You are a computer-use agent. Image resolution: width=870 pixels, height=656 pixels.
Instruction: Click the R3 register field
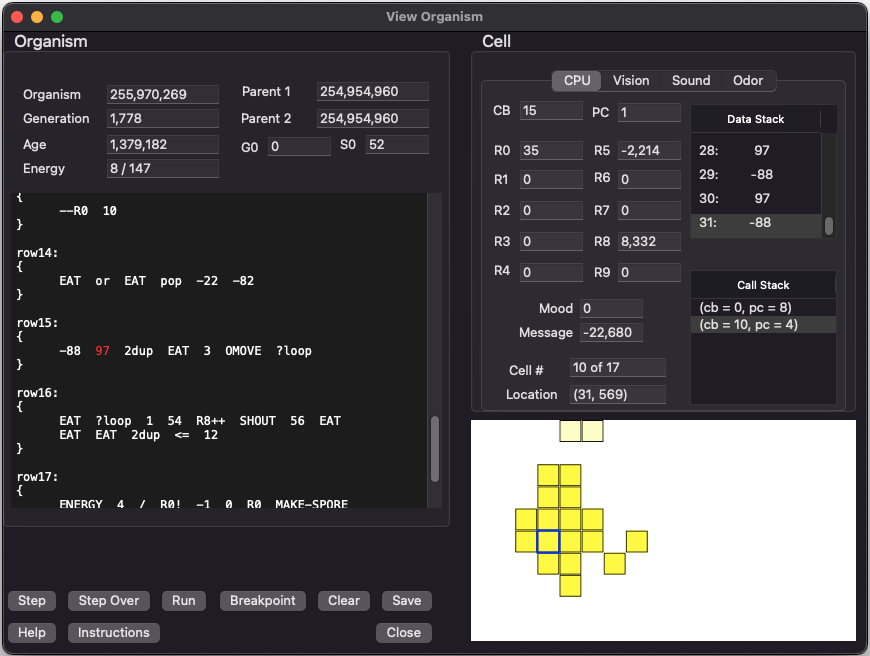tap(552, 241)
